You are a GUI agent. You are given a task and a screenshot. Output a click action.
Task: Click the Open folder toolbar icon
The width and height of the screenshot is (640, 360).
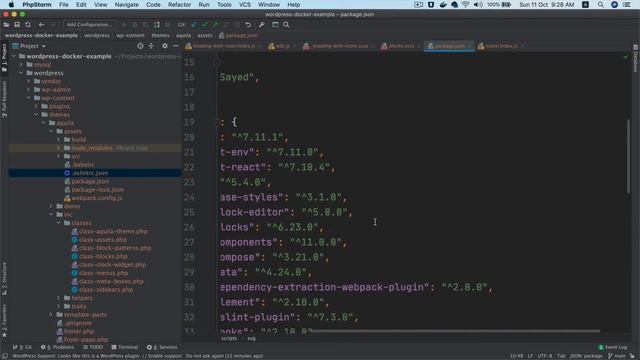click(6, 25)
